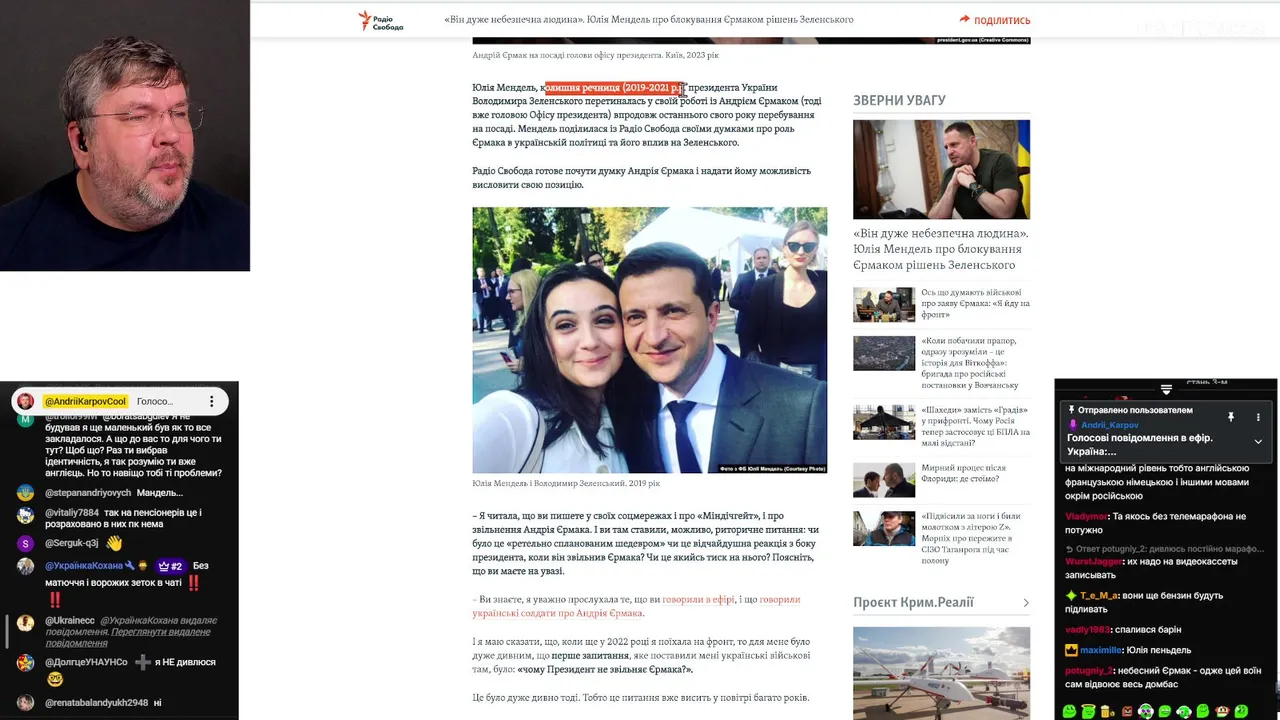Image resolution: width=1280 pixels, height=720 pixels.
Task: Collapse the Twitch chat using the top handle arrow
Action: click(1166, 389)
